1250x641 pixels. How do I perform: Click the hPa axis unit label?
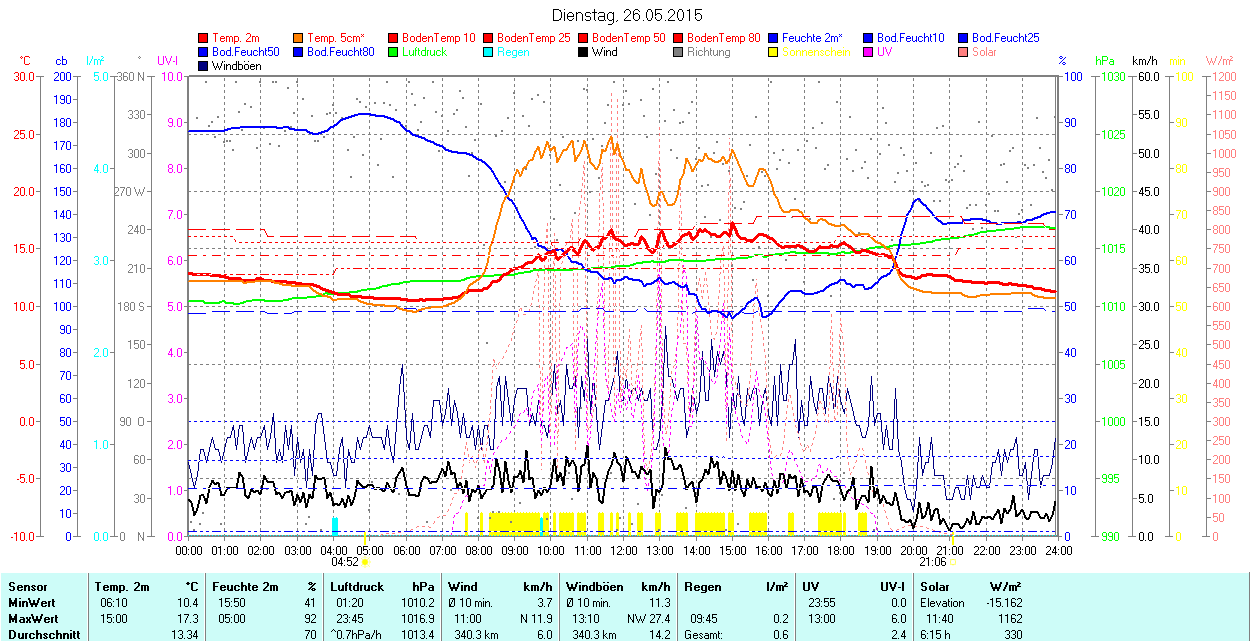[1106, 61]
